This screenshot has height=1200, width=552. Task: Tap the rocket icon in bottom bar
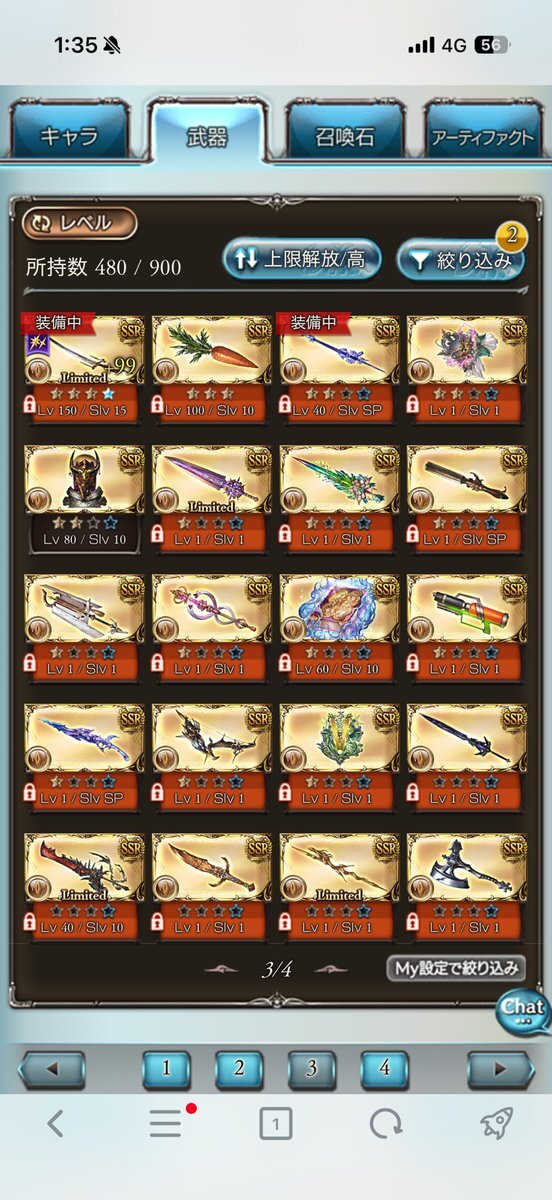pos(497,1124)
